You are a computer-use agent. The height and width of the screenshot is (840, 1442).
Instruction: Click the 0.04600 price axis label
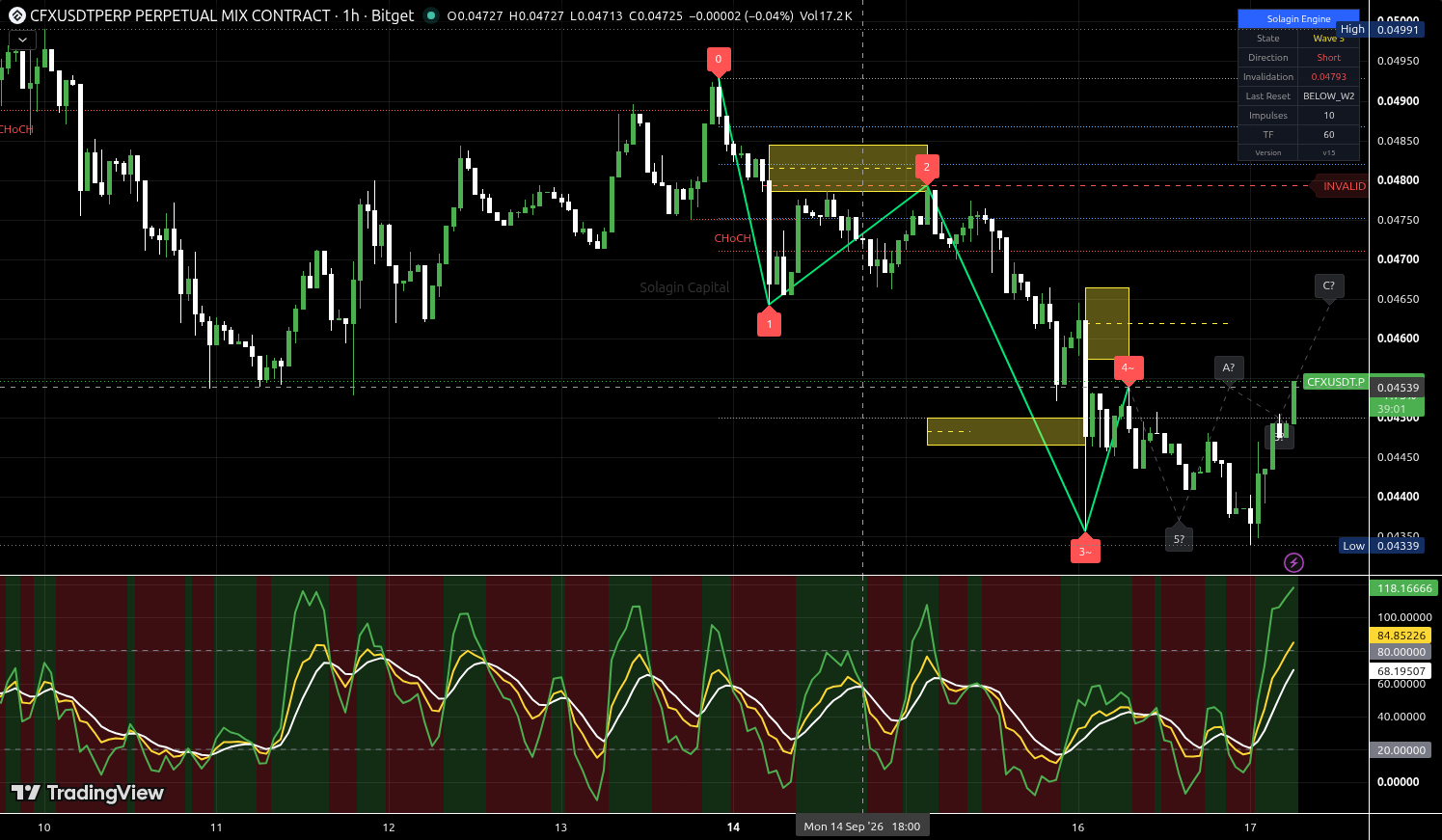click(x=1398, y=339)
